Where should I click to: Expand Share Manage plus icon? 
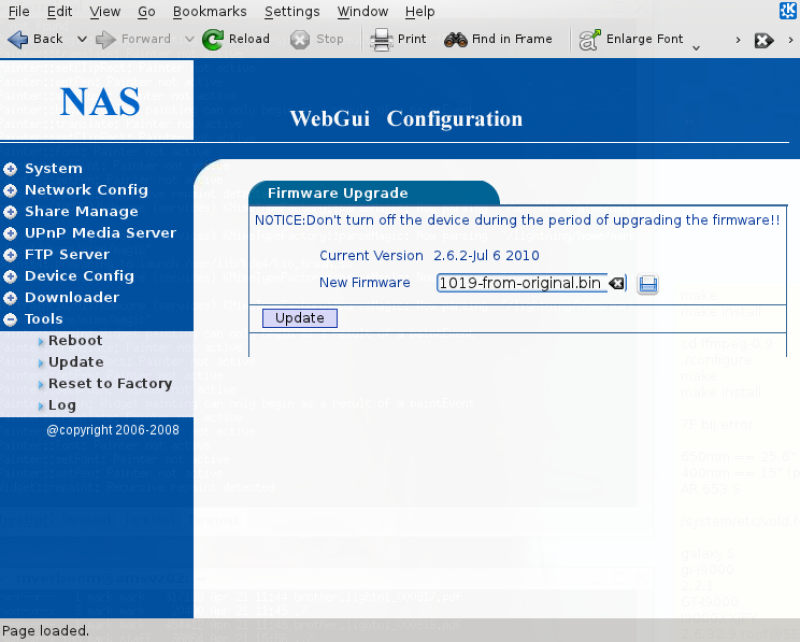pos(10,212)
